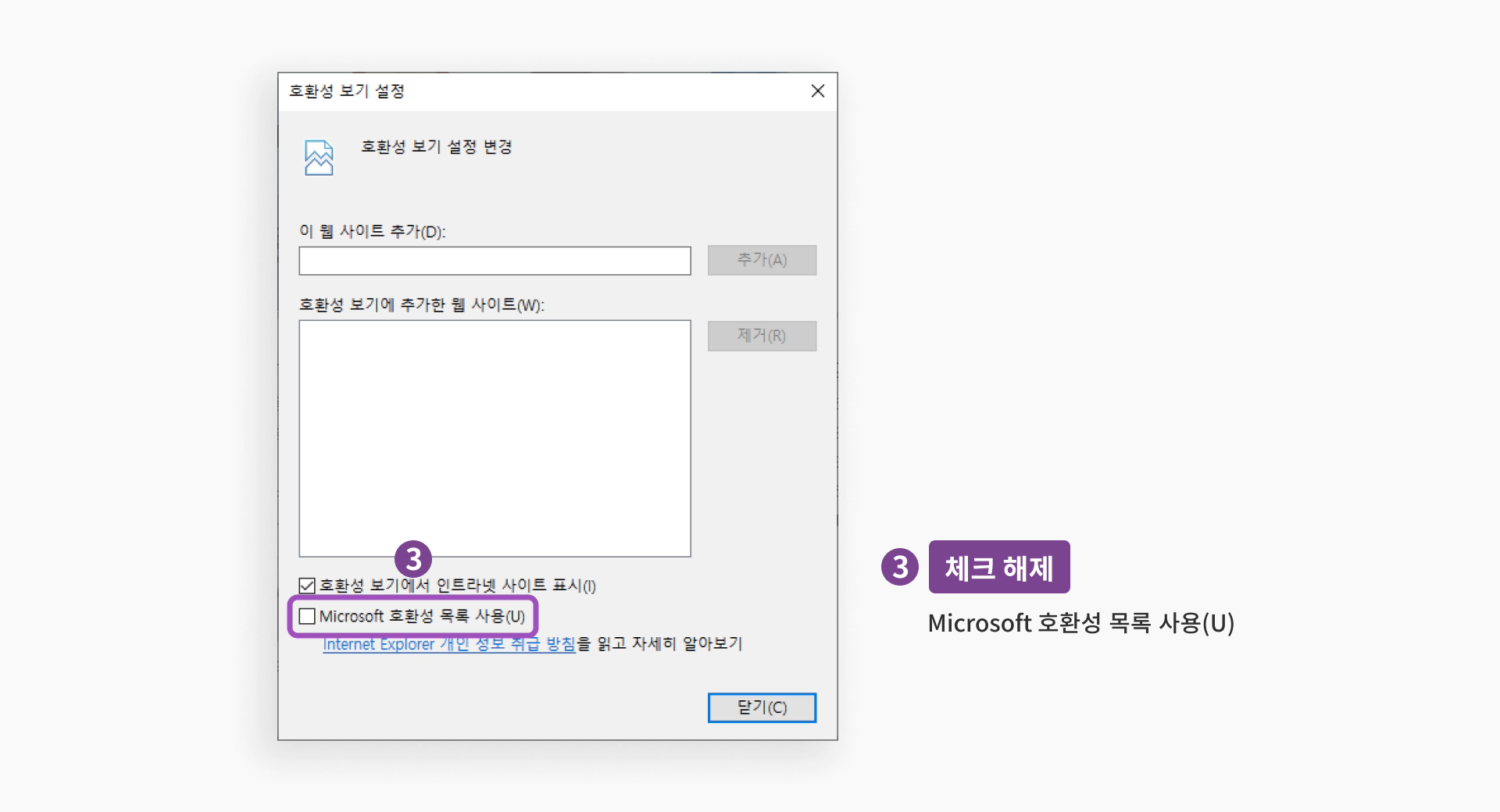Uncheck 호환성 보기에서 인트라넷 사이트 표시(I)

(305, 586)
